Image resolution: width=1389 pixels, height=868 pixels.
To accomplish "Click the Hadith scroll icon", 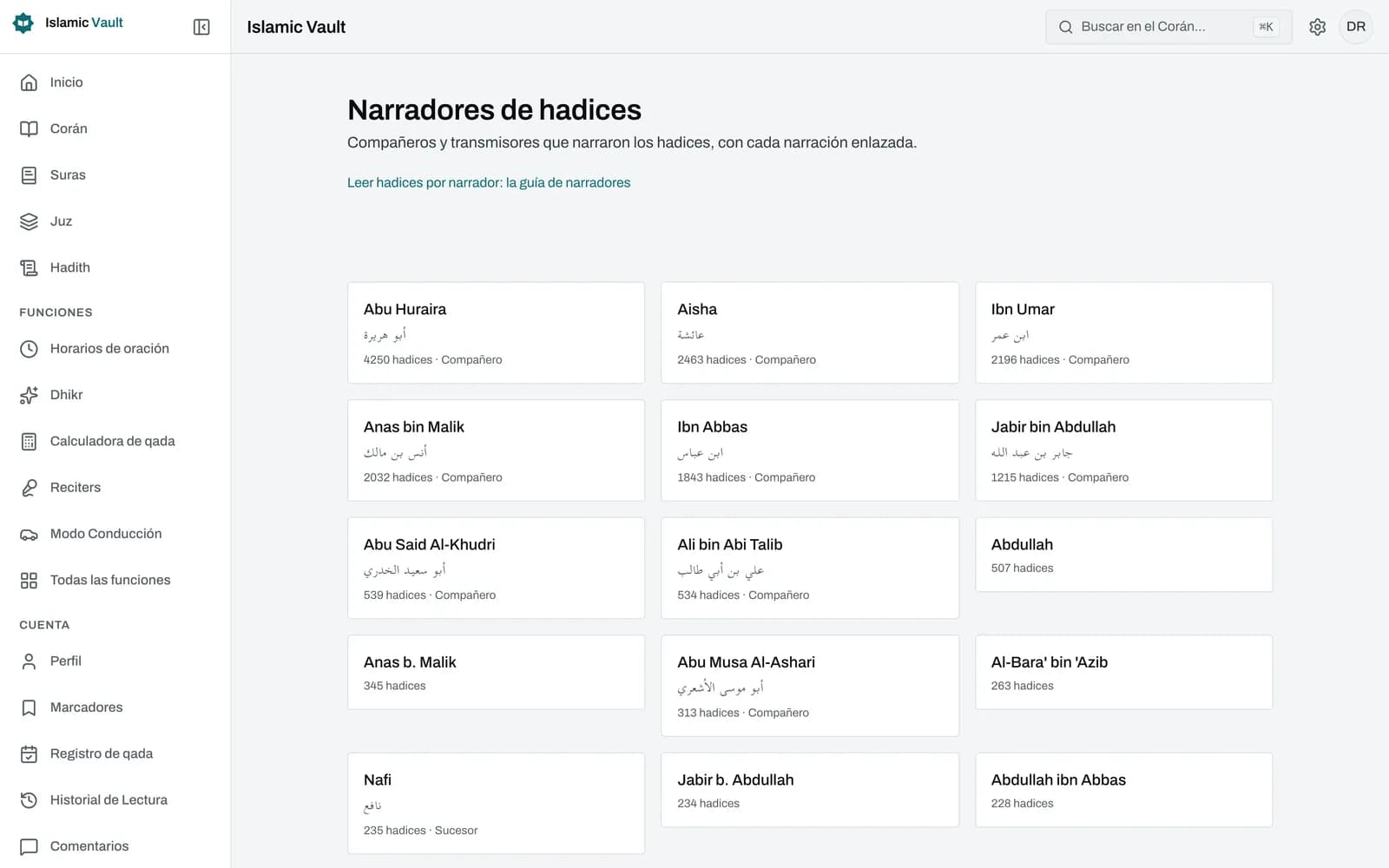I will click(x=29, y=267).
